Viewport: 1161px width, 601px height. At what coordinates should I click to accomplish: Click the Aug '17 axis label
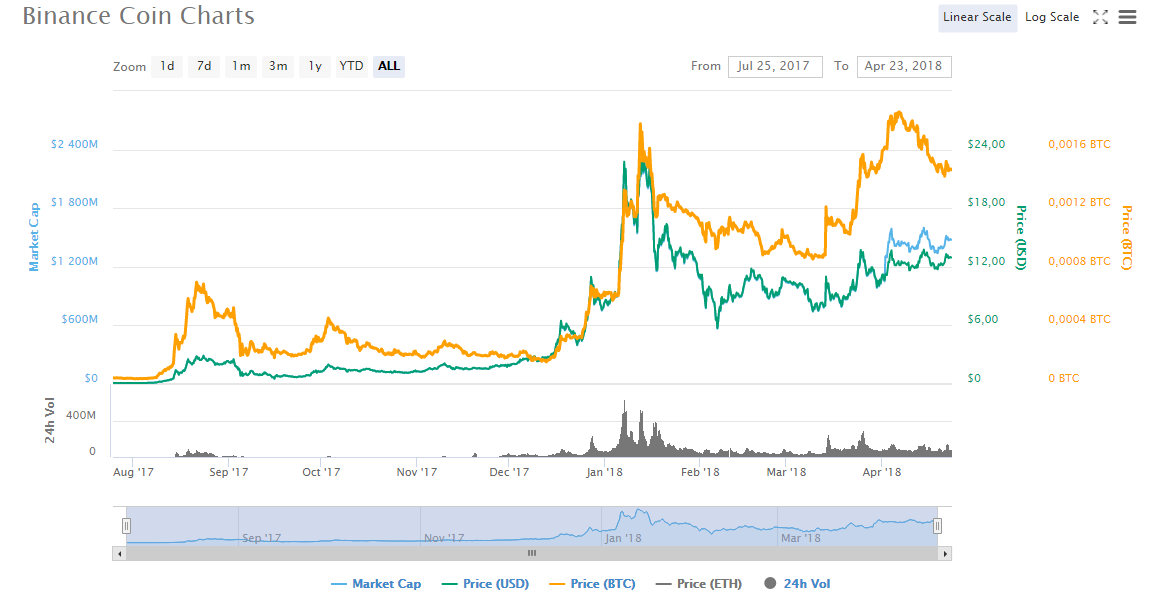point(133,472)
